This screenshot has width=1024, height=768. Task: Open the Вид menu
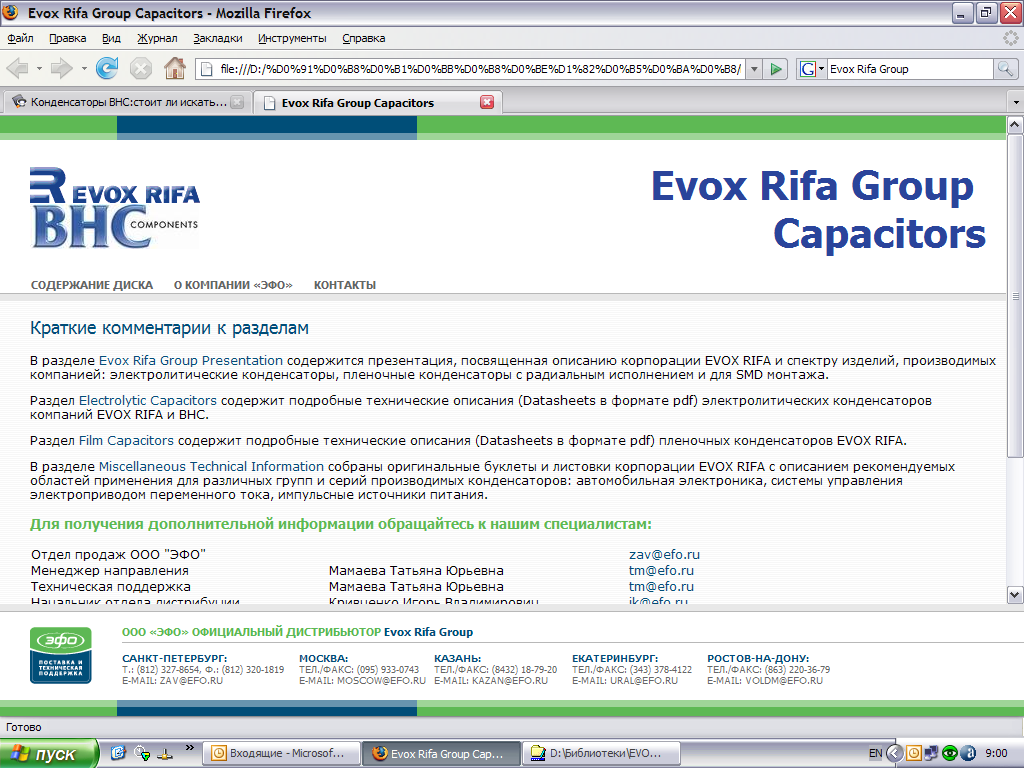coord(111,38)
